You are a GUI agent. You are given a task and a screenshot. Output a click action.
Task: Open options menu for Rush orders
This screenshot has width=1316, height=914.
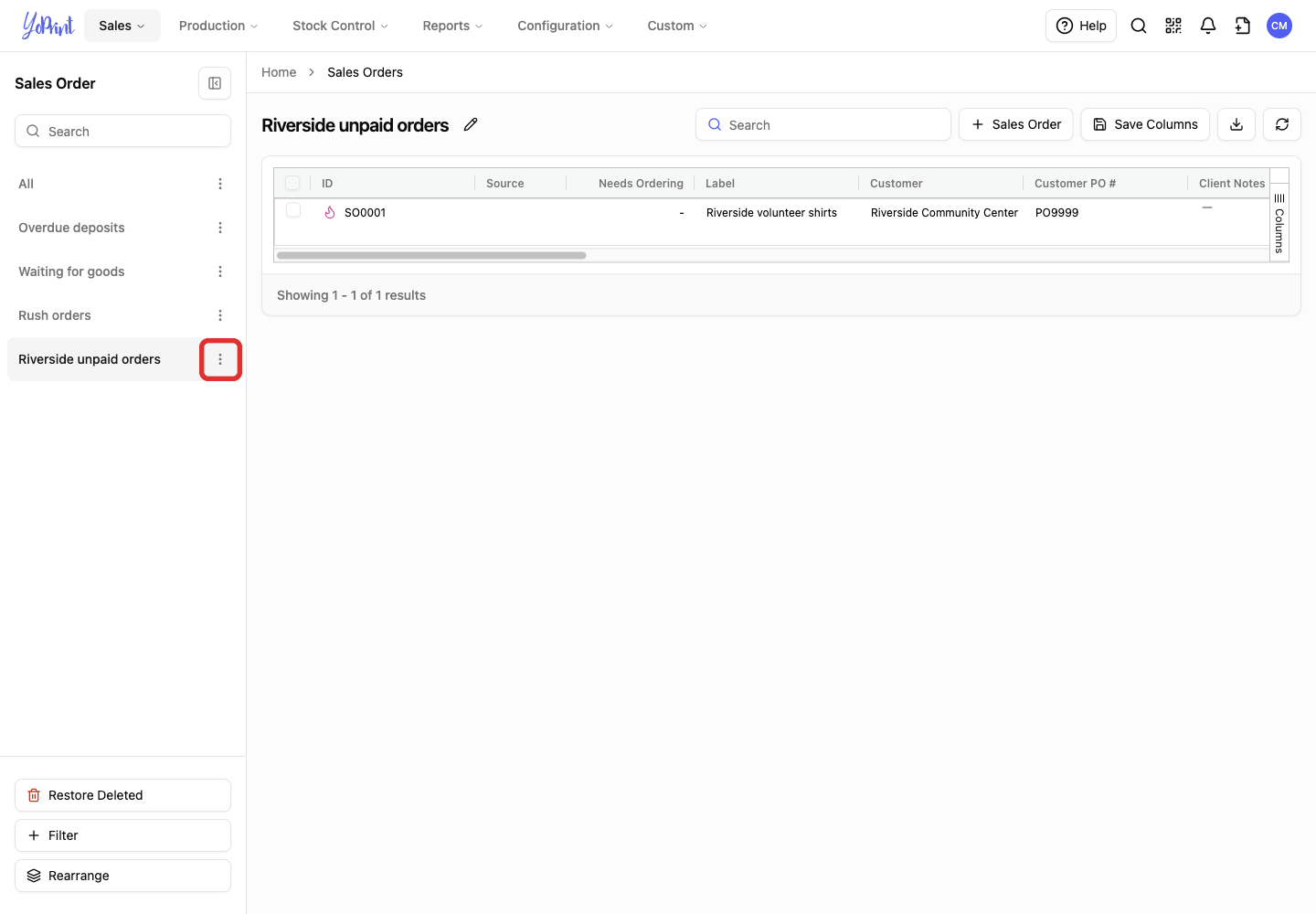[220, 315]
